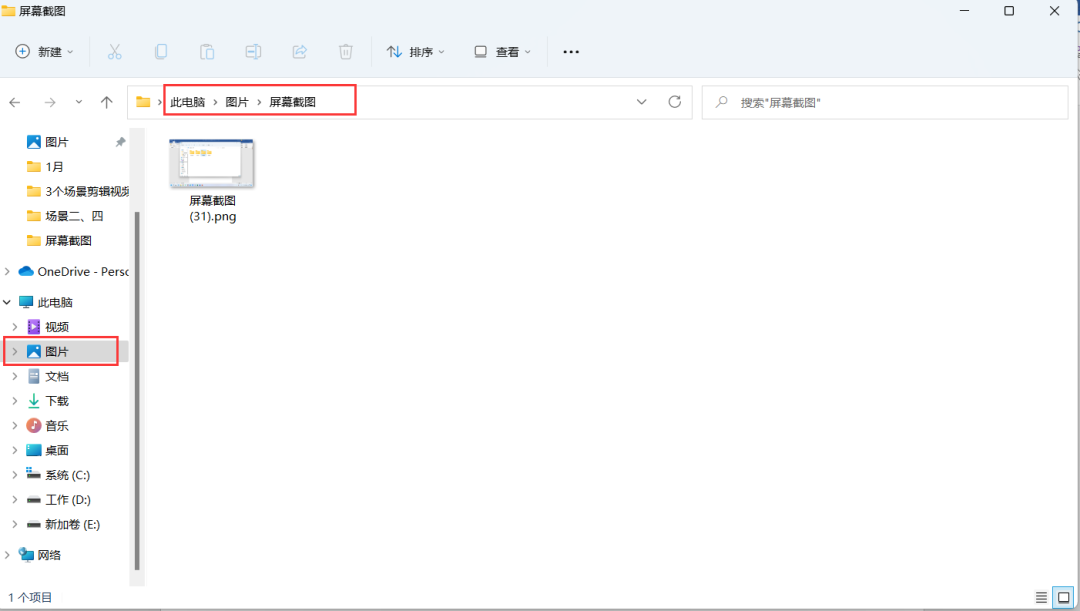Viewport: 1080px width, 611px height.
Task: Click the Cut icon in the toolbar
Action: [114, 51]
